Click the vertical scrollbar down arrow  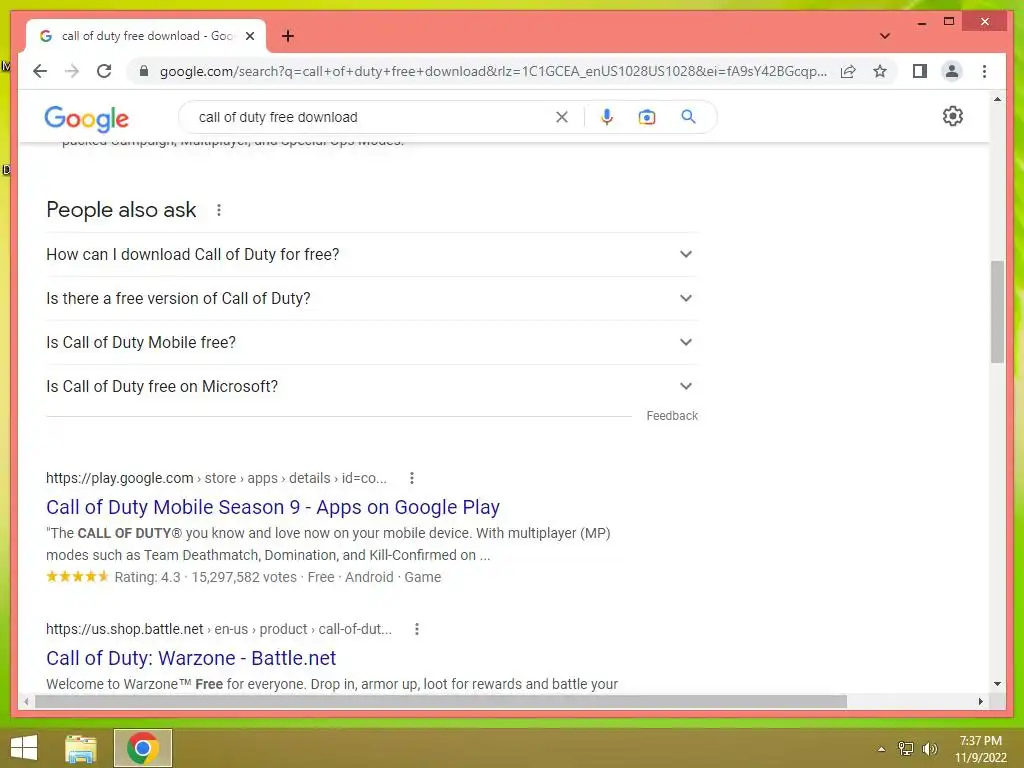[997, 684]
